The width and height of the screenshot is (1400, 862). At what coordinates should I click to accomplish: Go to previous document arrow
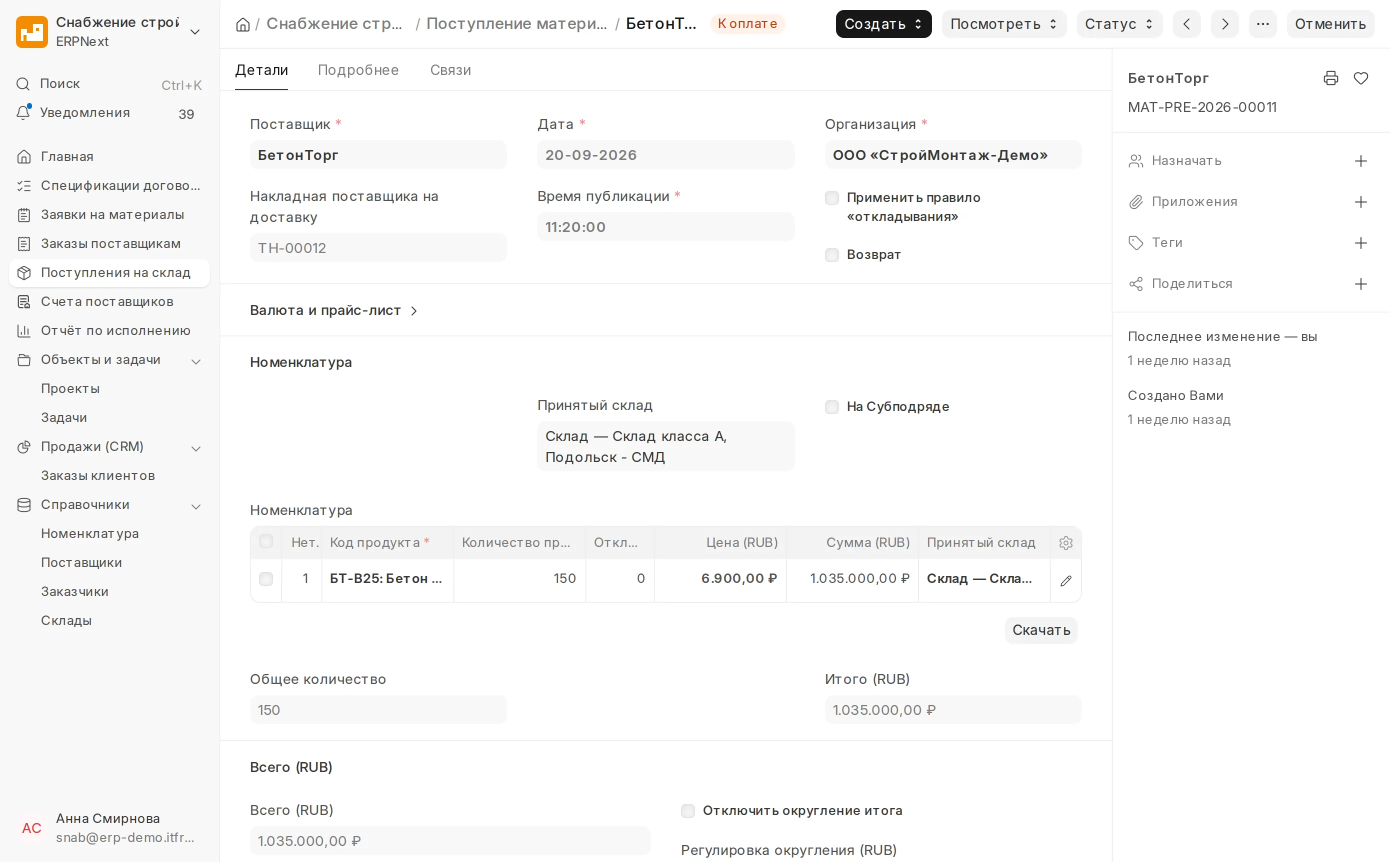1187,24
